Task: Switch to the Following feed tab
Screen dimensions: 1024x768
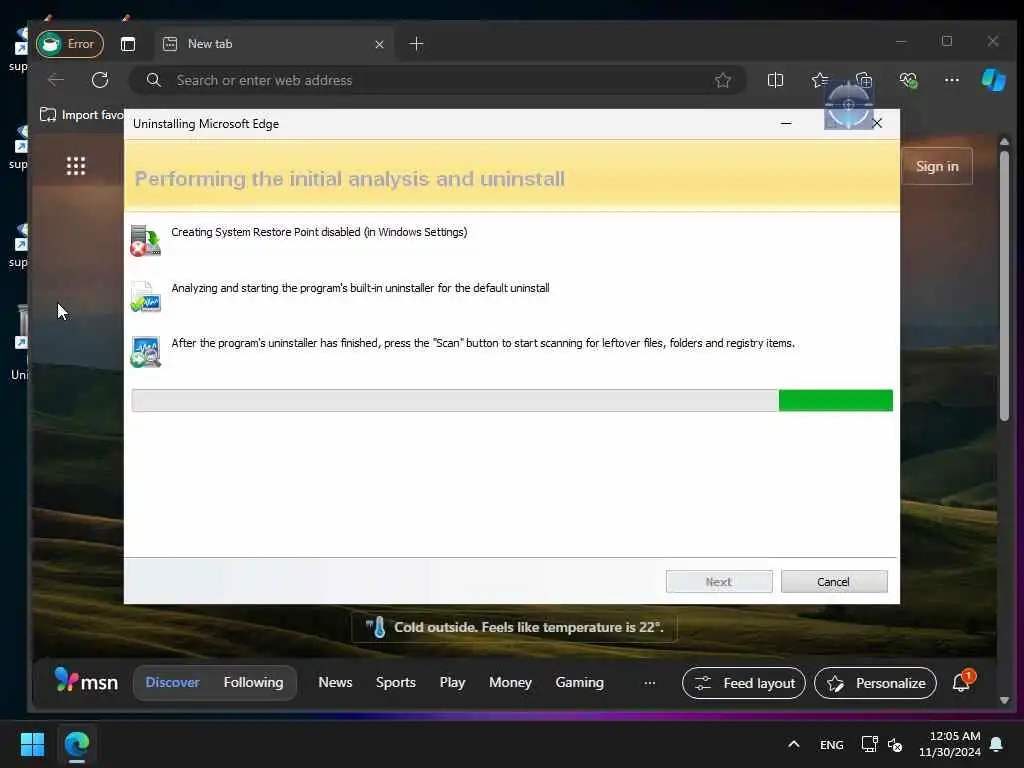Action: (253, 682)
